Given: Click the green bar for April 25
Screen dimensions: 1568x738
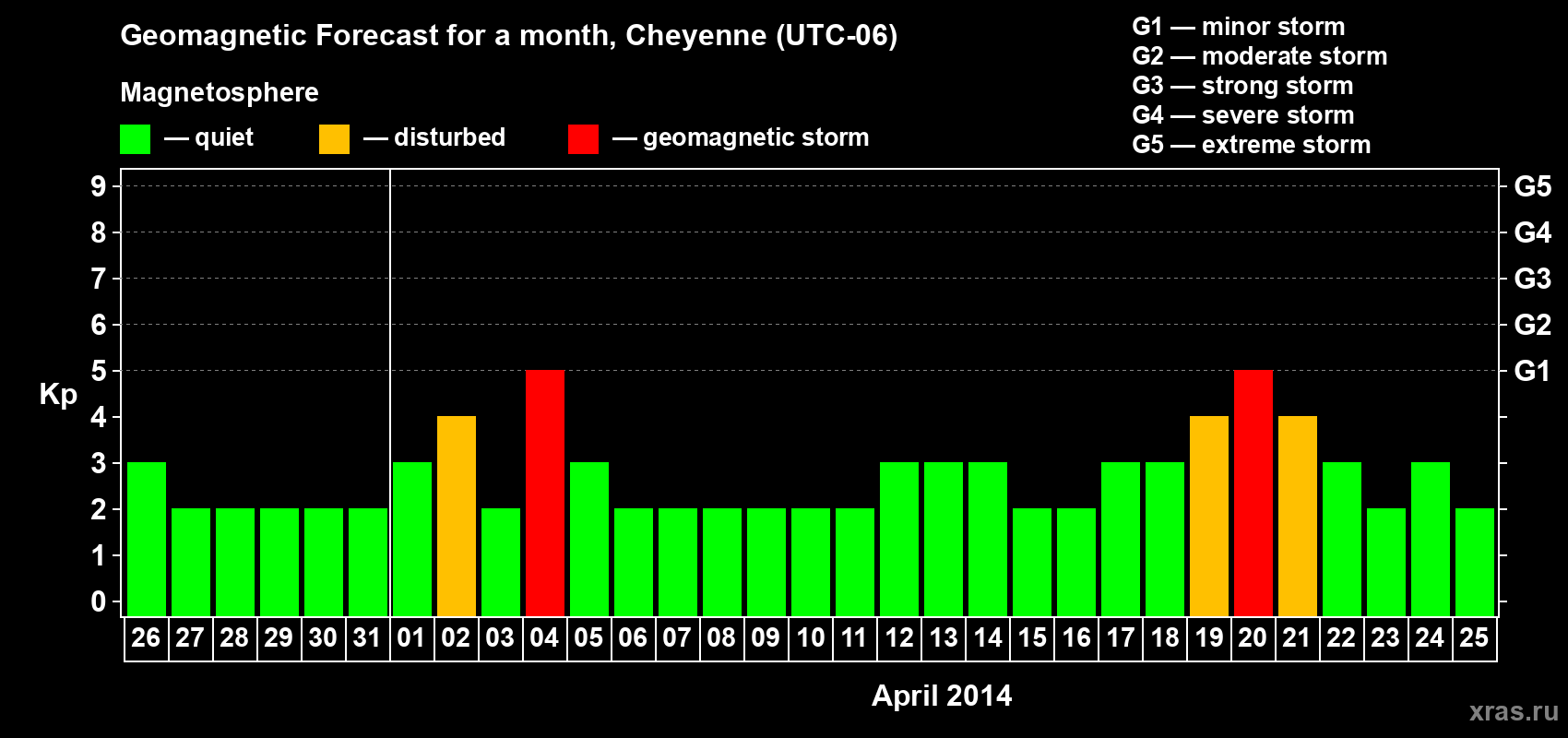Looking at the screenshot, I should point(1475,562).
